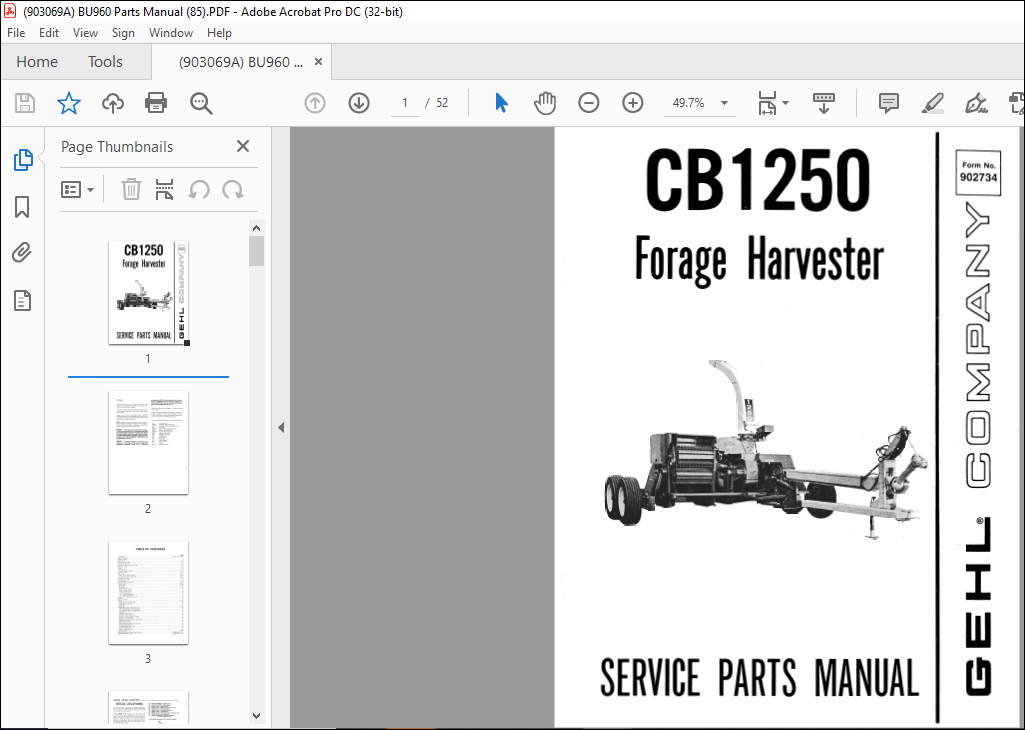
Task: Switch to the Tools tab
Action: 105,61
